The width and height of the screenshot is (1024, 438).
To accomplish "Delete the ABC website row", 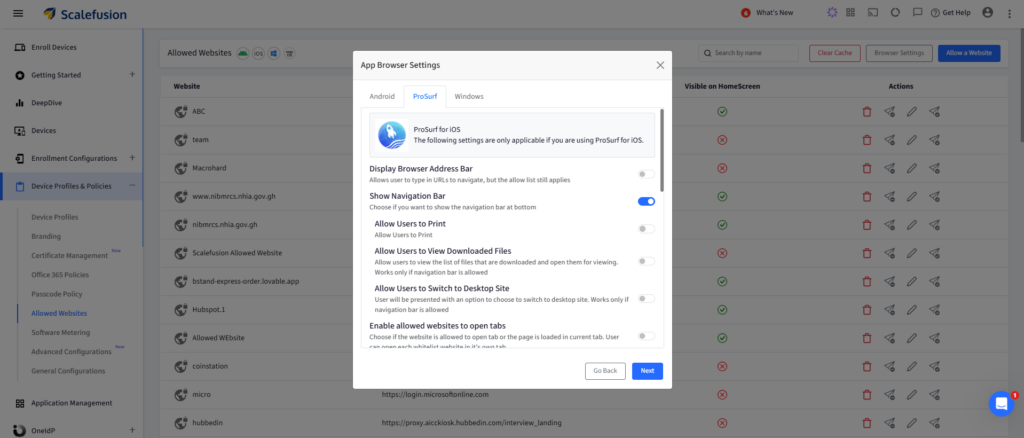I will tap(867, 112).
